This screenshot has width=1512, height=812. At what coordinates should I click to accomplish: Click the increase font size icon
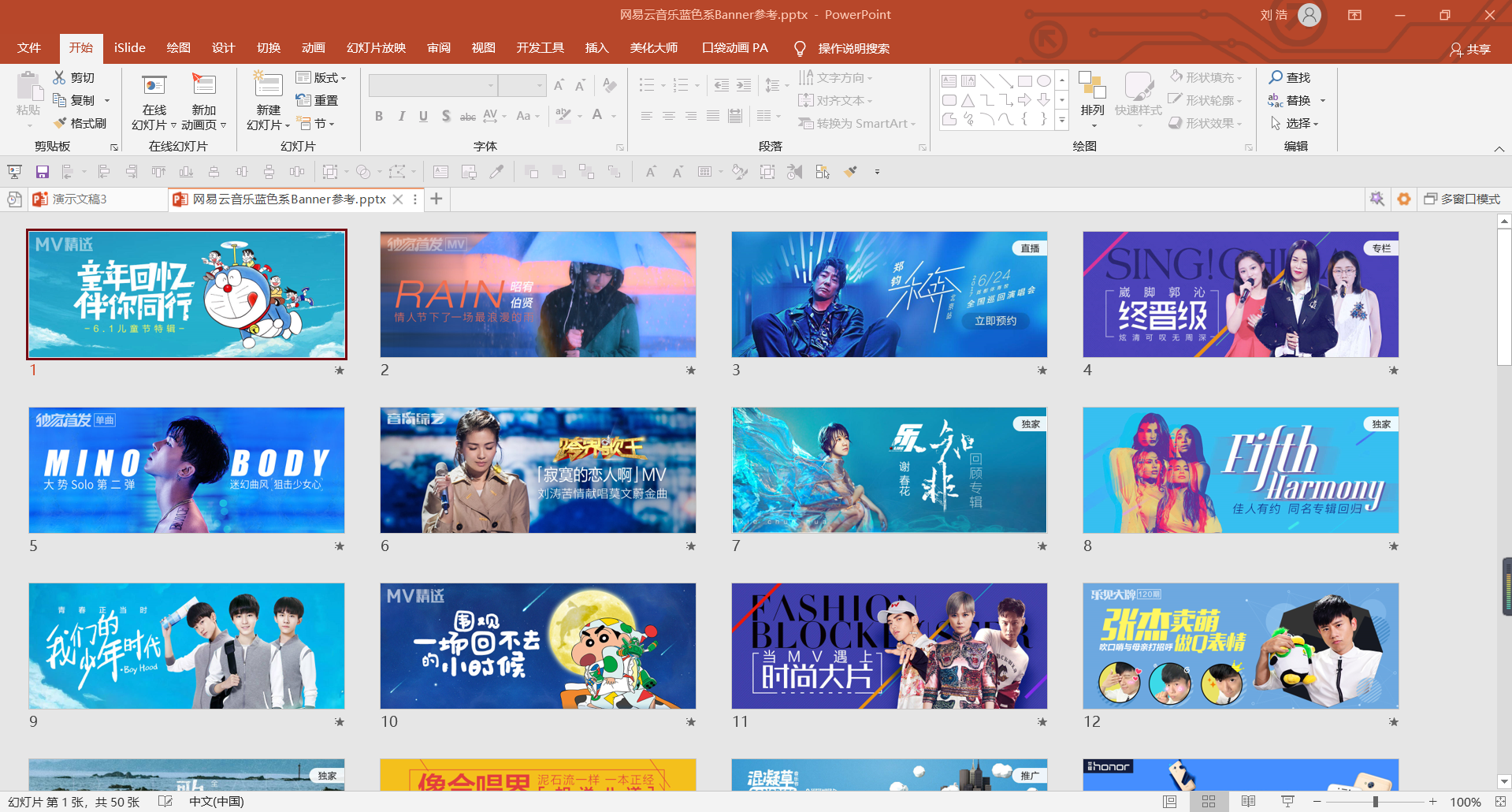pyautogui.click(x=559, y=85)
